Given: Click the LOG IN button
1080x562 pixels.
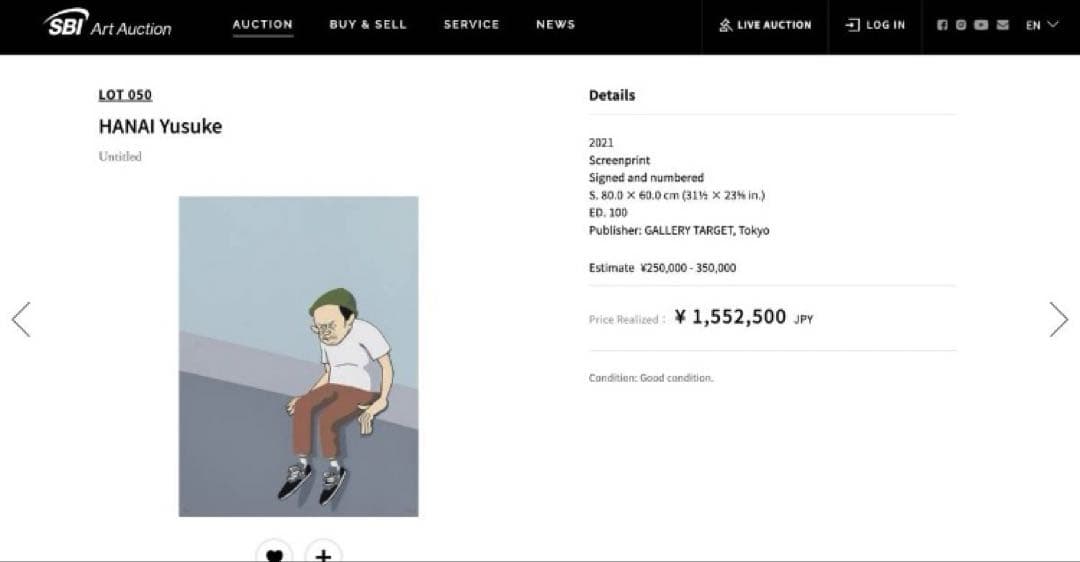Looking at the screenshot, I should coord(876,25).
